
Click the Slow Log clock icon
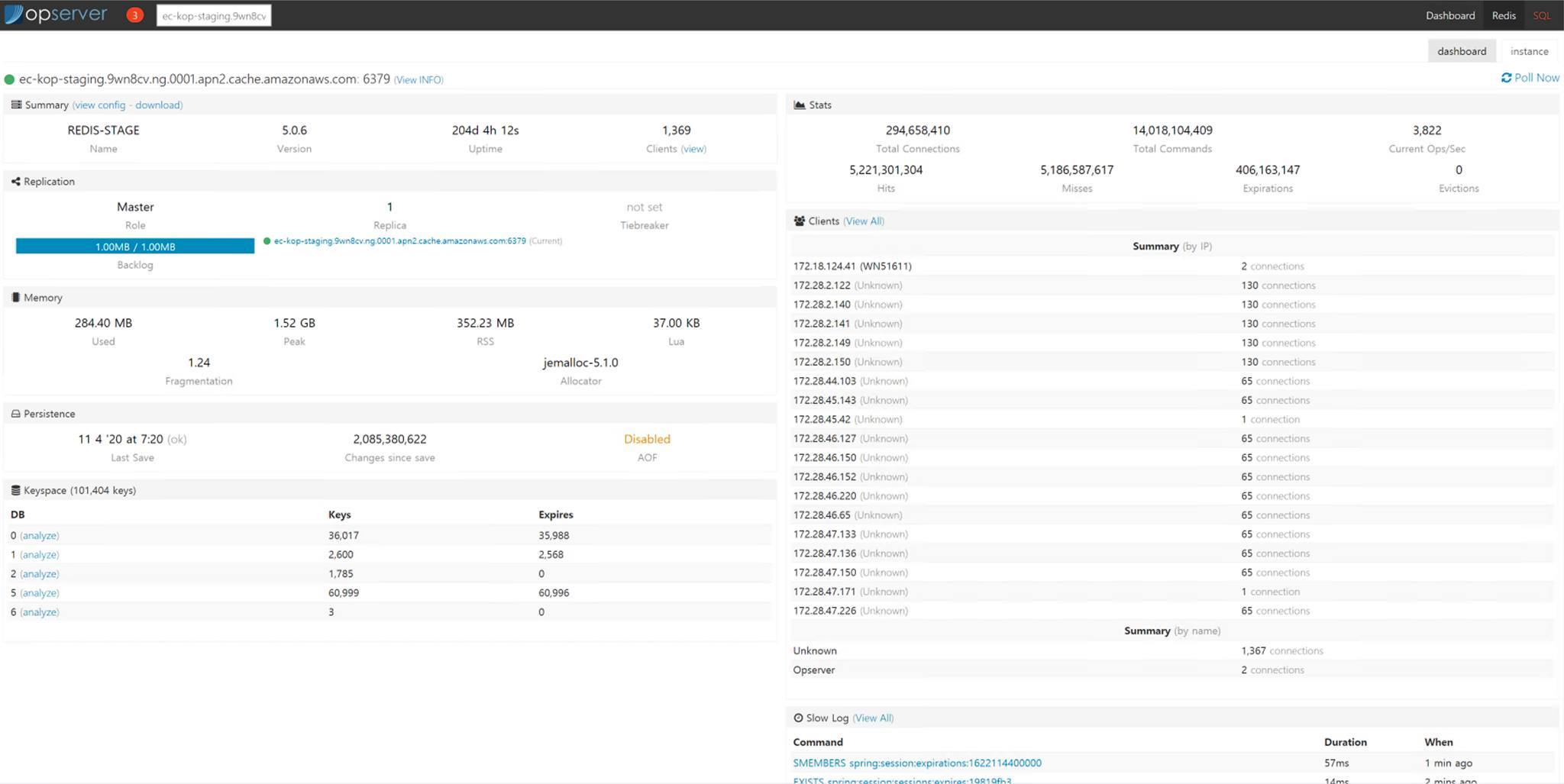coord(798,718)
